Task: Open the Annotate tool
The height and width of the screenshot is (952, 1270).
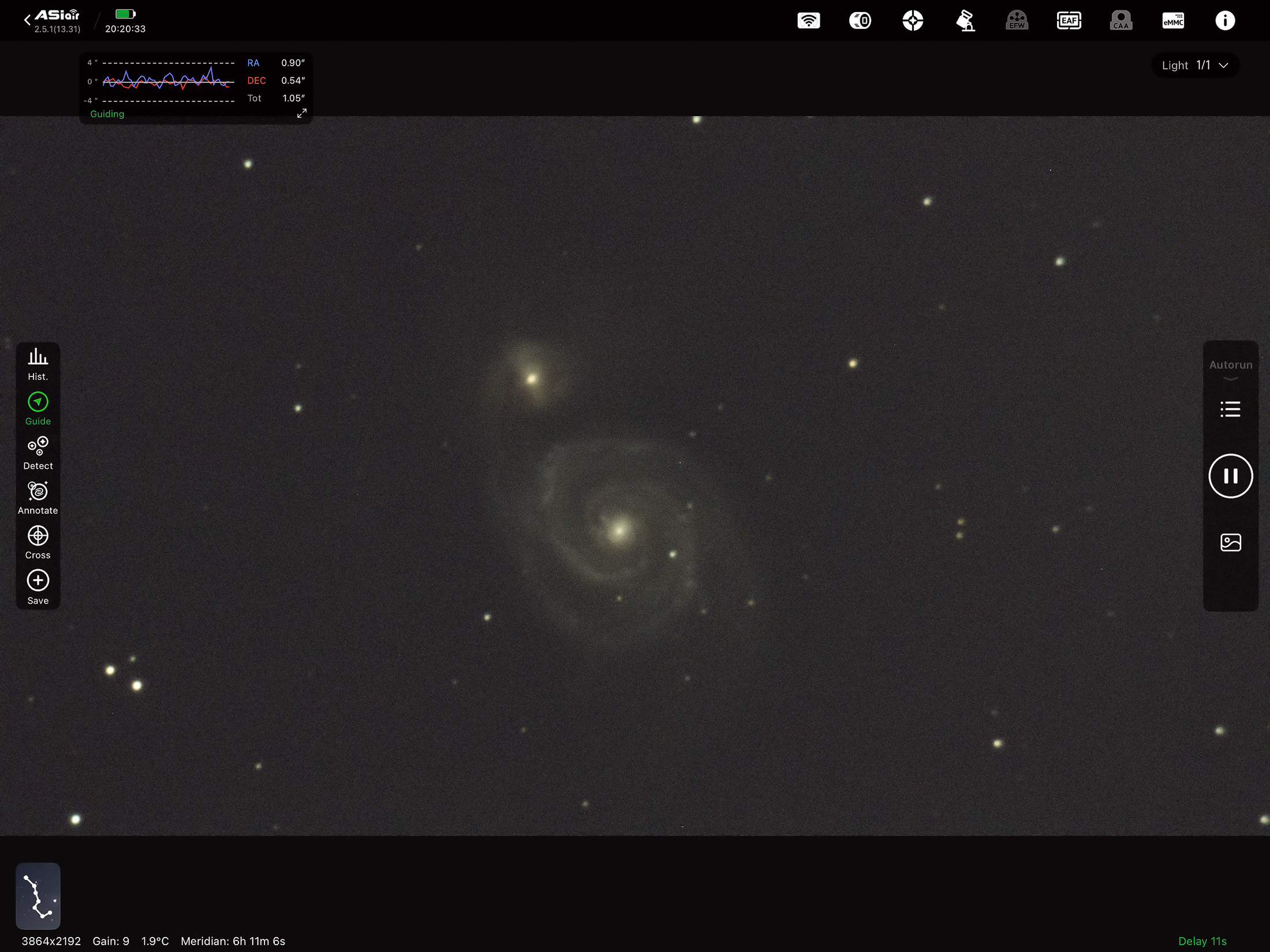Action: pos(38,497)
